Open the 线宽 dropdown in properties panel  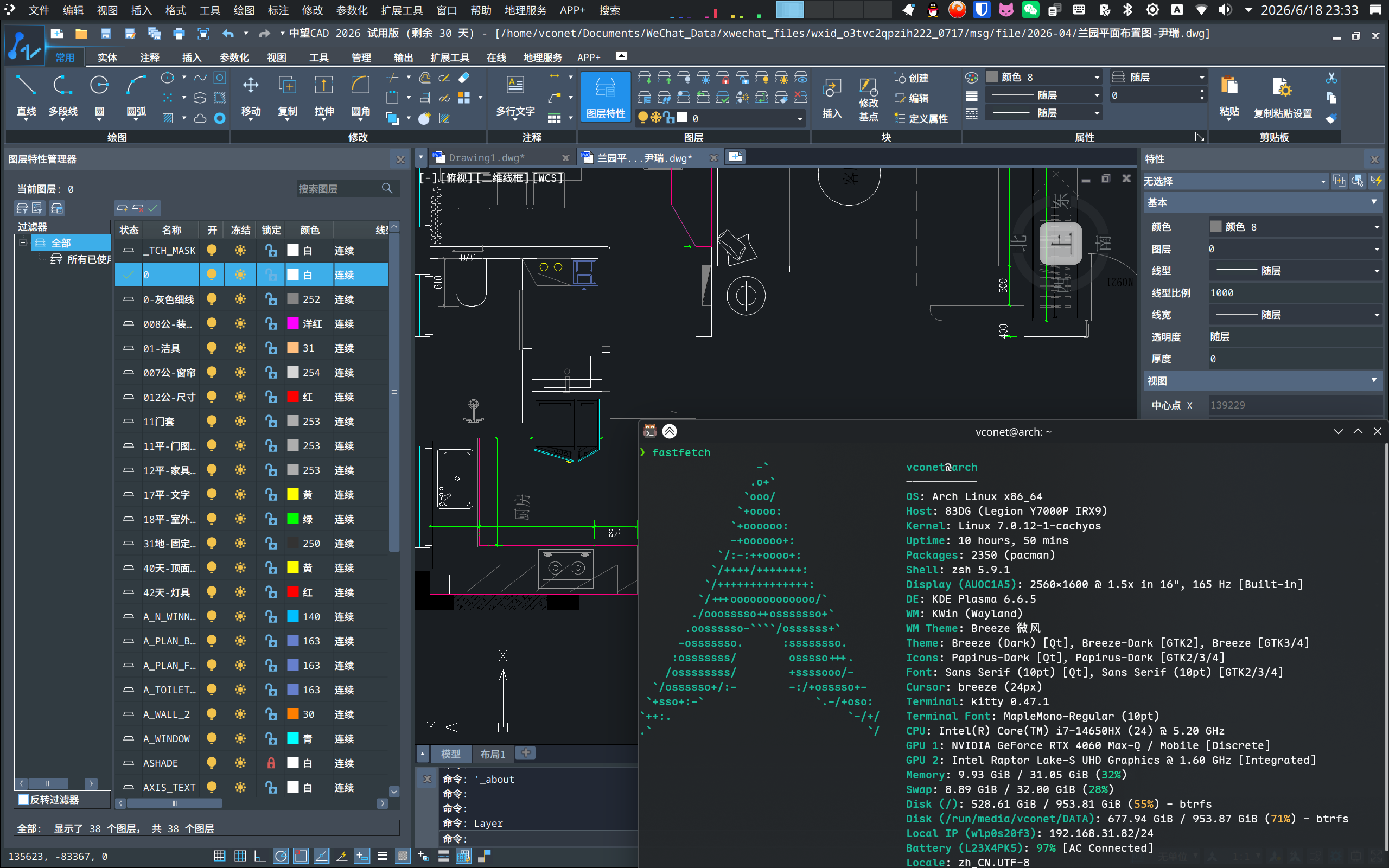pos(1295,315)
